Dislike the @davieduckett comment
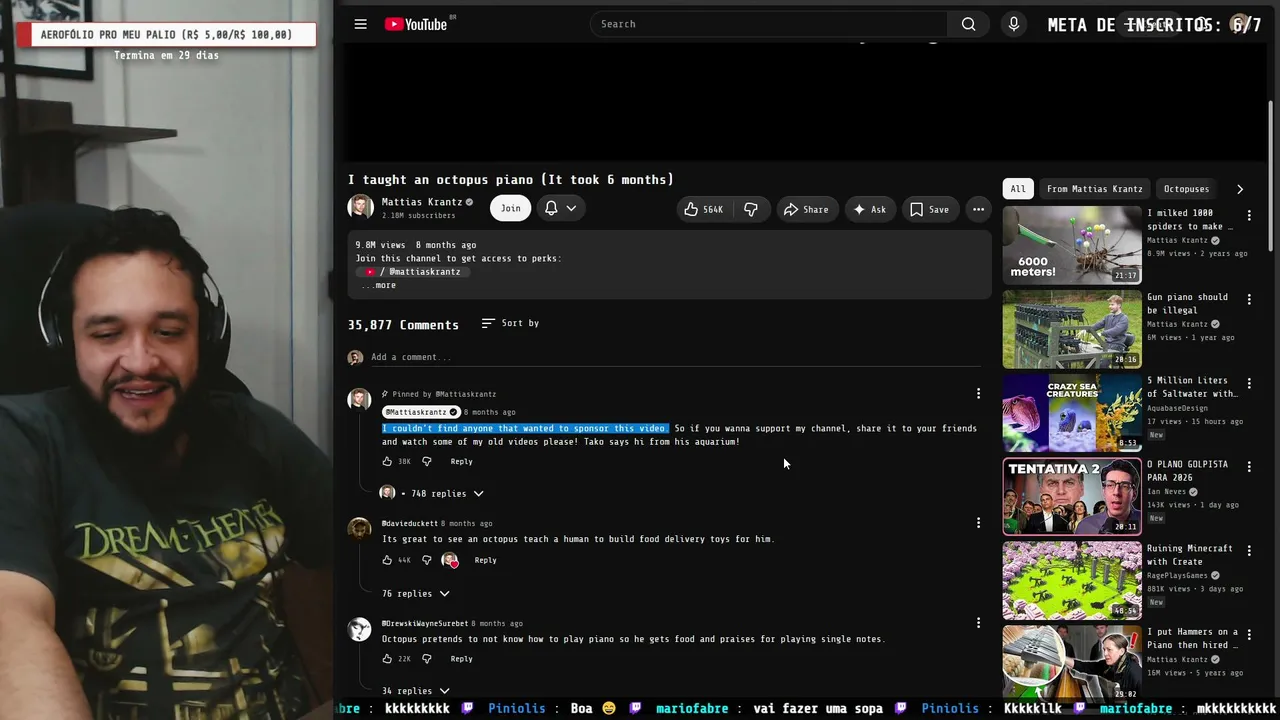 [427, 560]
